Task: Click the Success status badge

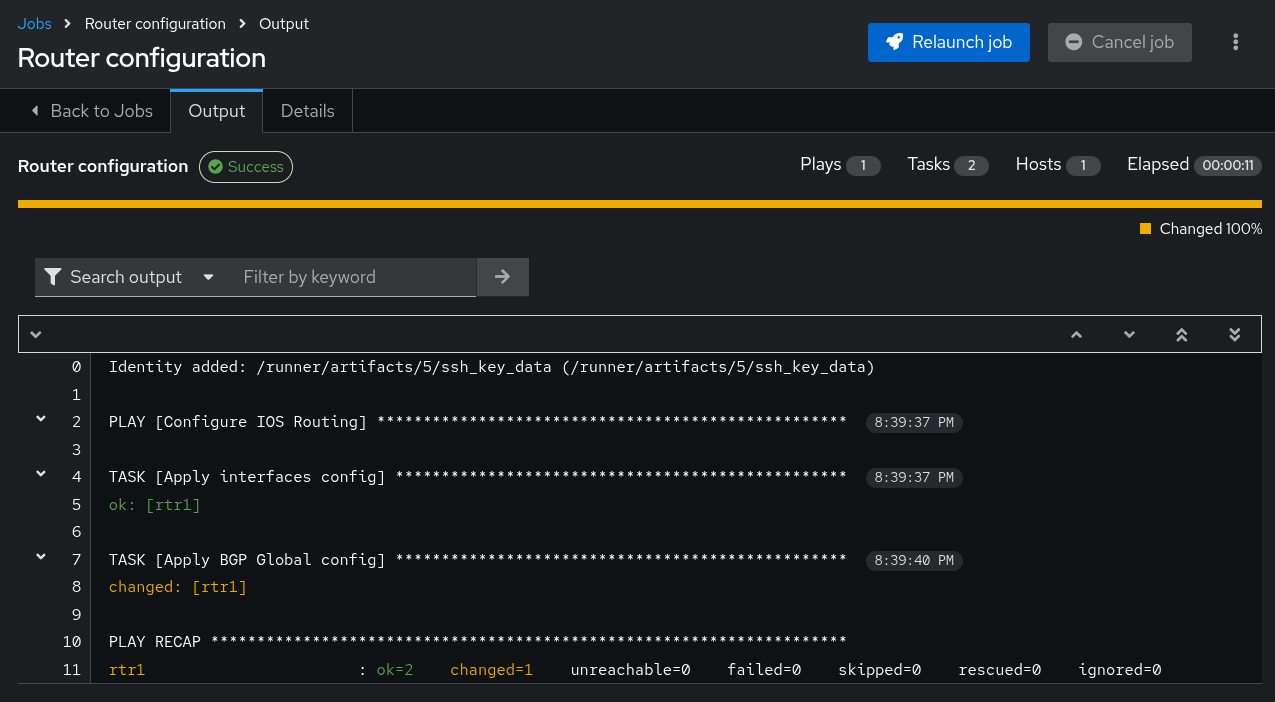Action: click(x=246, y=167)
